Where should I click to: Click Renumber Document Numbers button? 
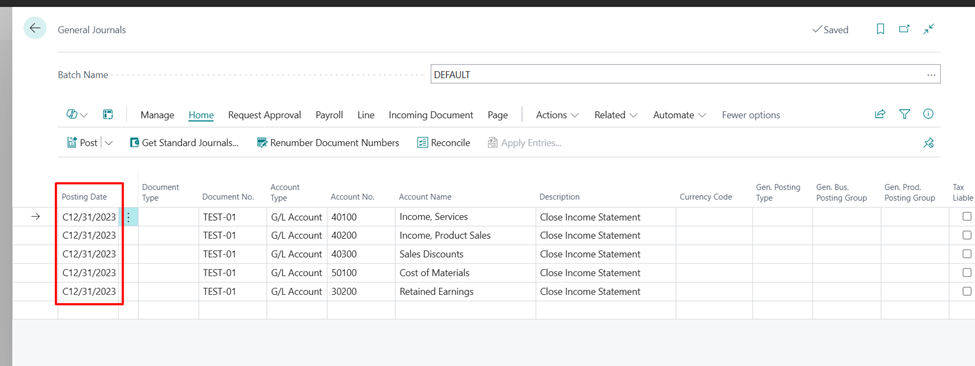coord(328,143)
